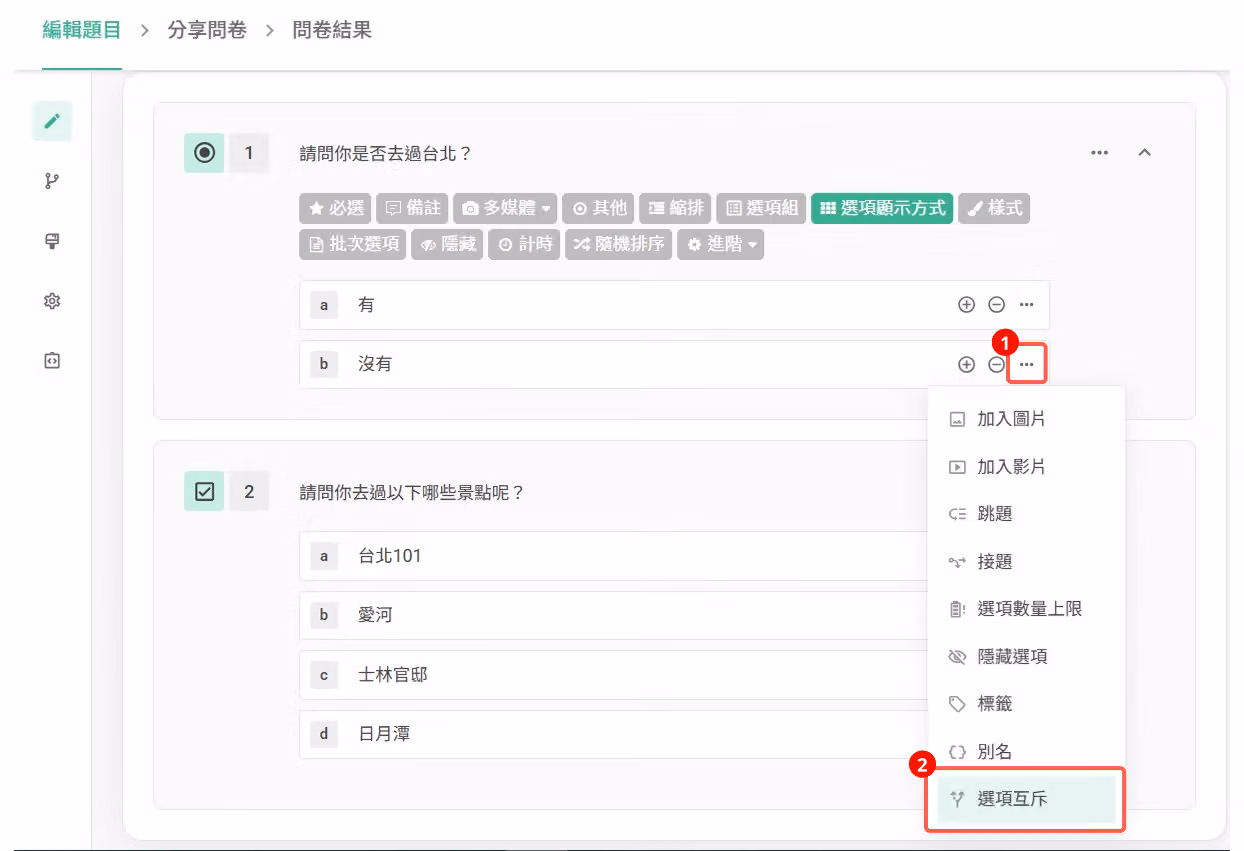Click letter badge a of 台北101
The image size is (1244, 851).
coord(324,556)
